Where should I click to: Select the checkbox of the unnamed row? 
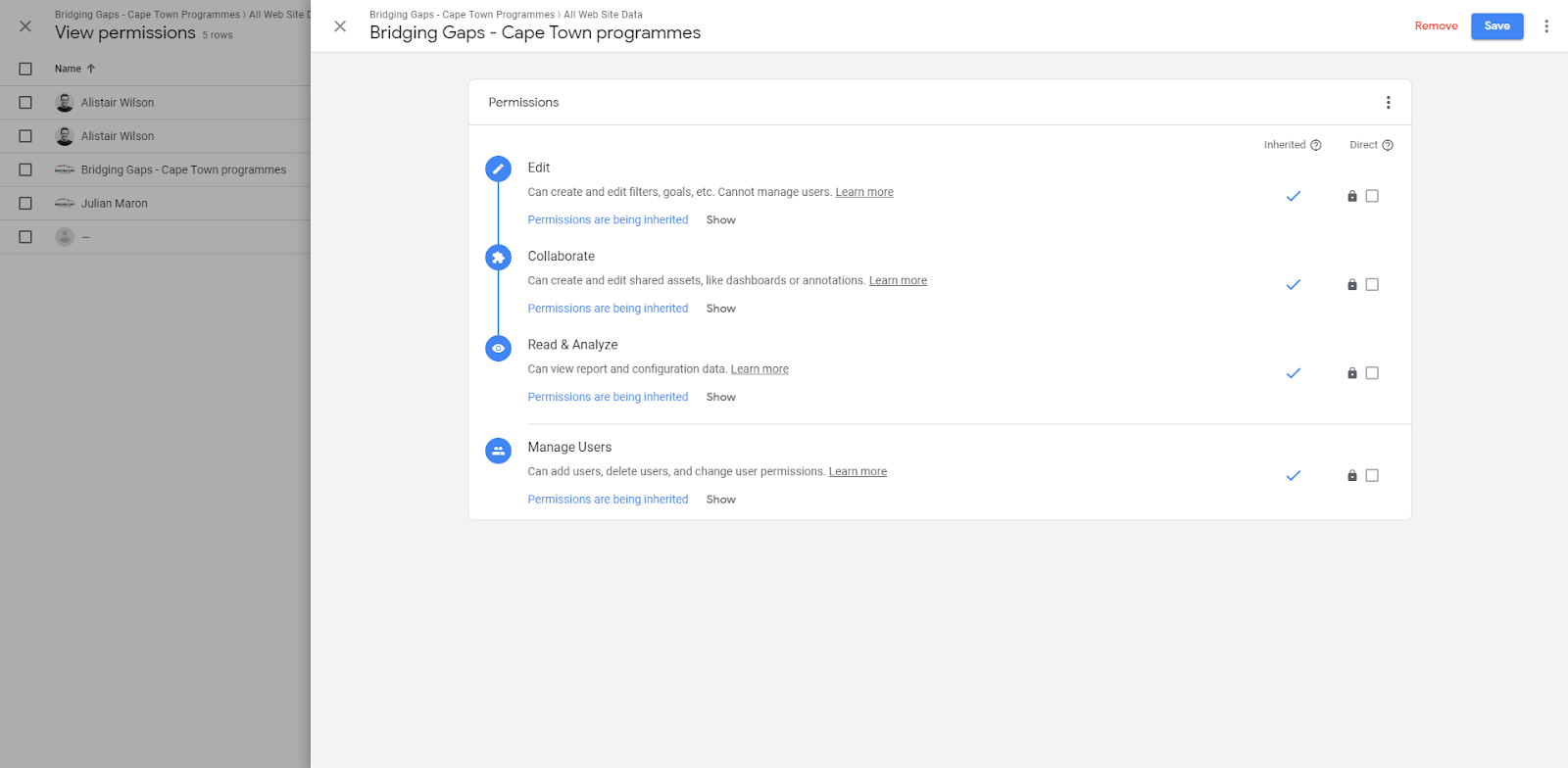coord(25,237)
